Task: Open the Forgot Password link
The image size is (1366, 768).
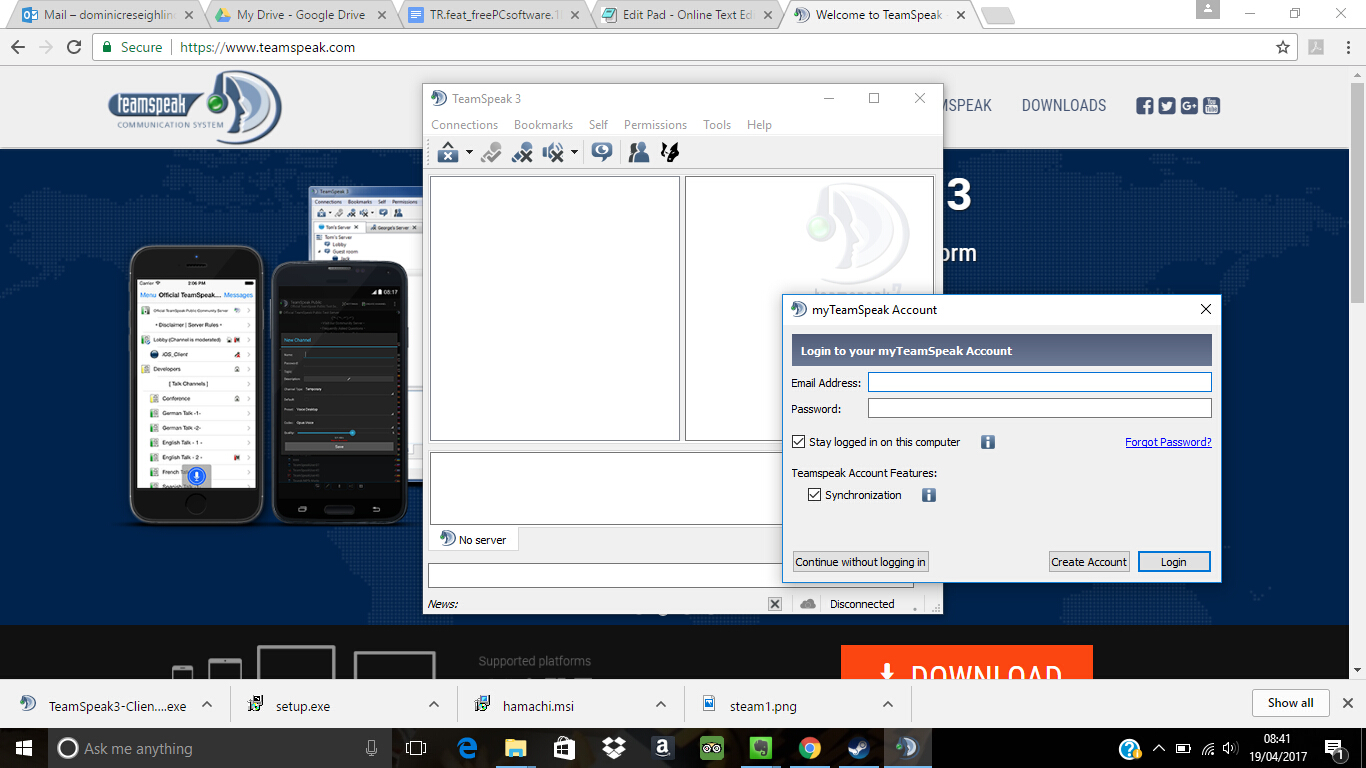Action: point(1168,442)
